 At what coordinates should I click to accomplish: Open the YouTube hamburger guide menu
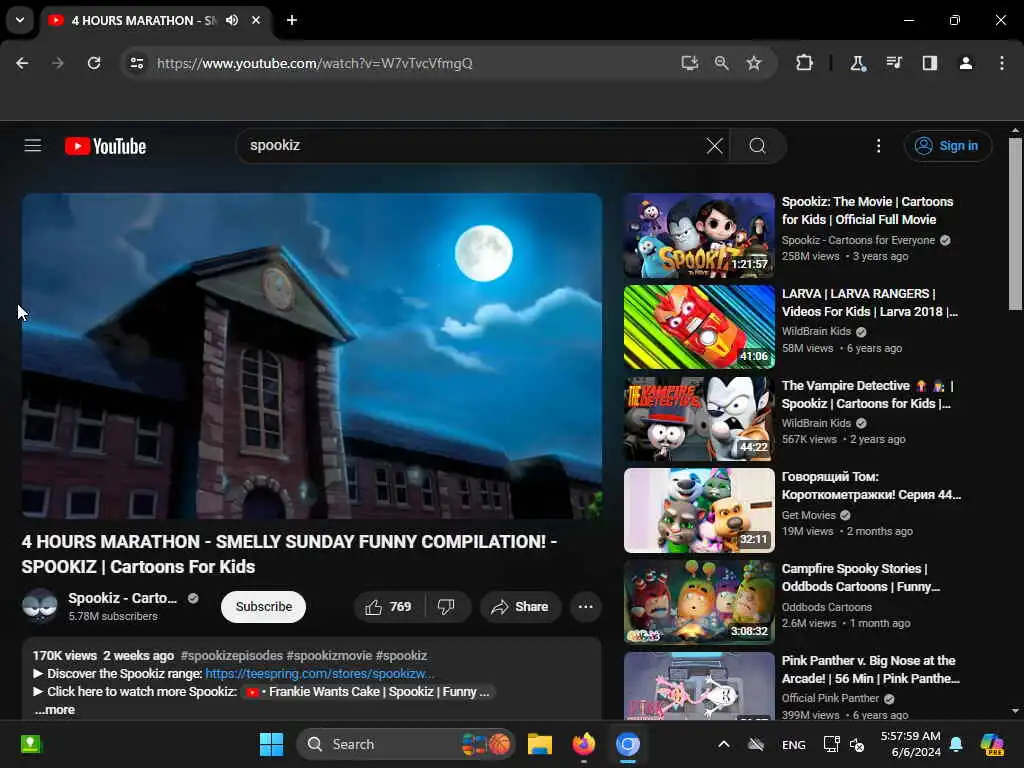click(x=33, y=146)
